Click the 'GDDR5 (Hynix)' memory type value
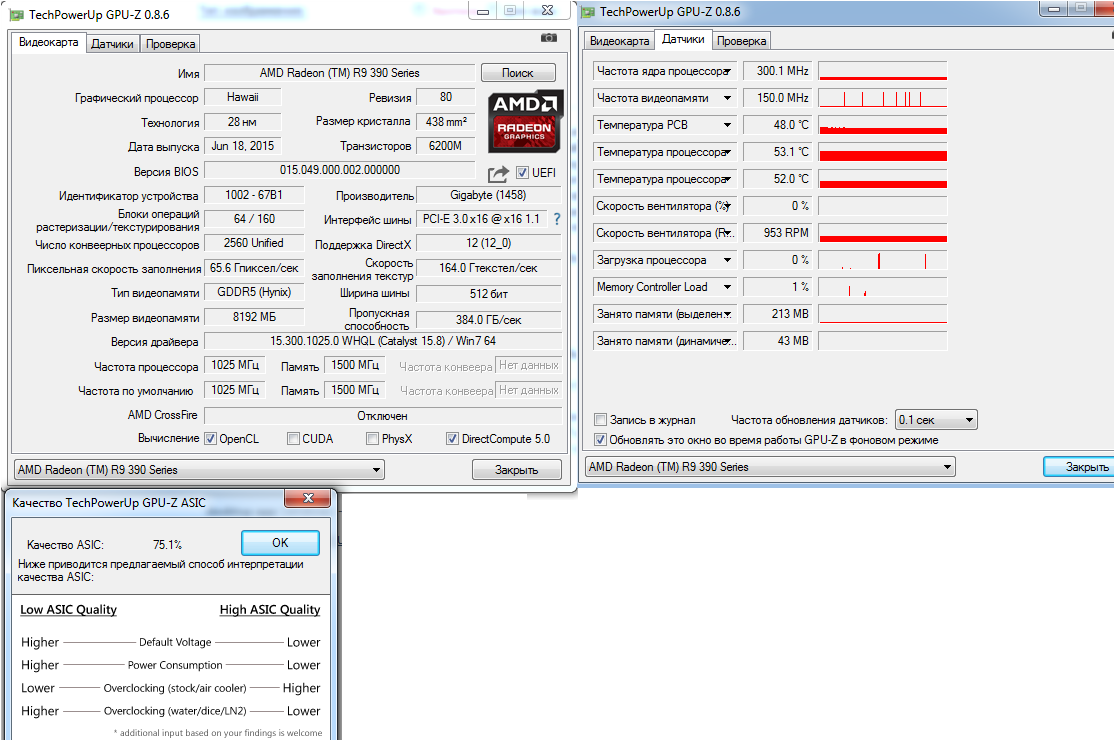The image size is (1114, 740). [254, 292]
